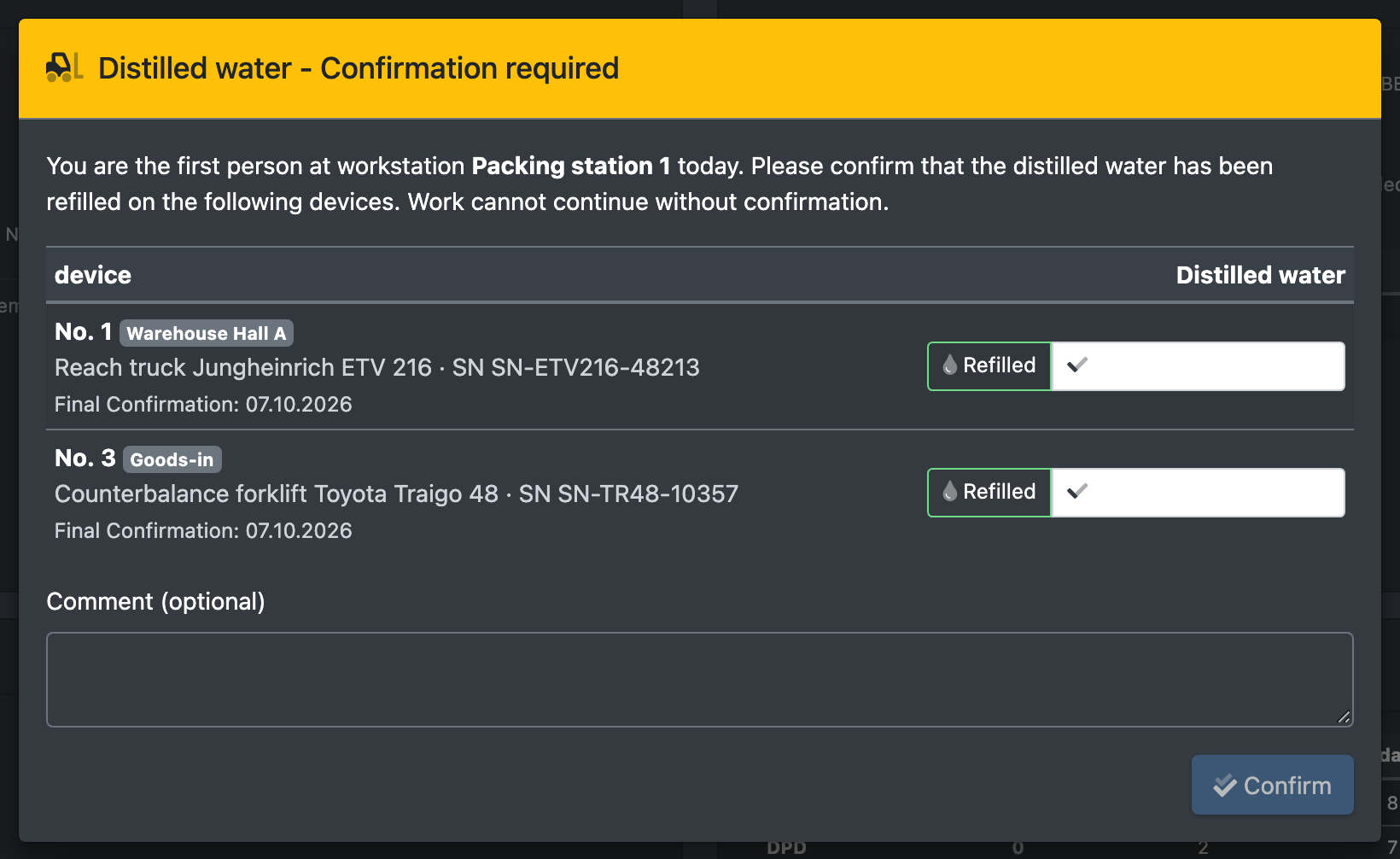Click the No. 1 device number

tap(84, 331)
